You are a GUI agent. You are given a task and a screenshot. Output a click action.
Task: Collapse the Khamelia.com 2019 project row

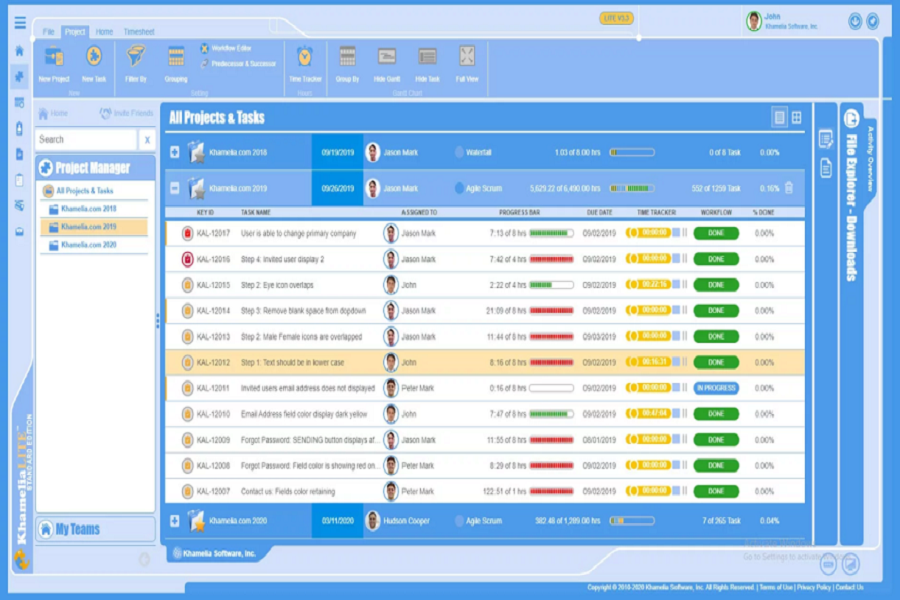175,188
